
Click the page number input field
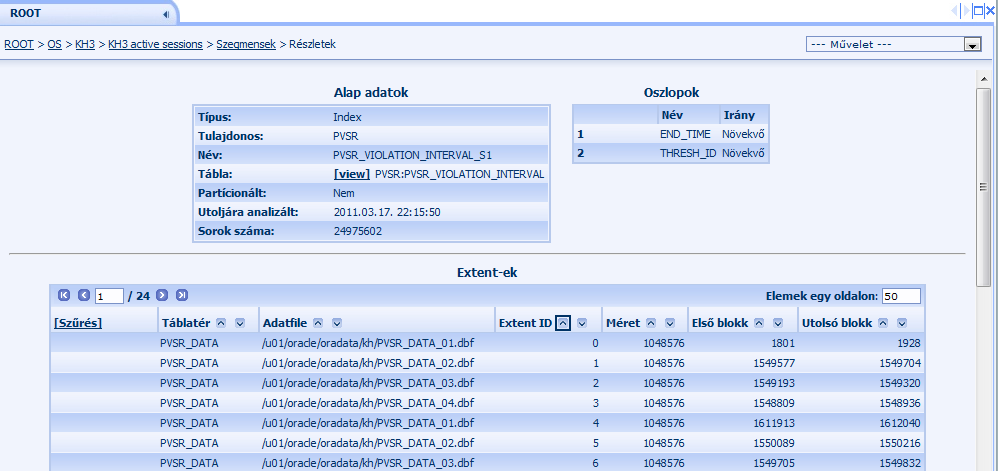click(110, 297)
